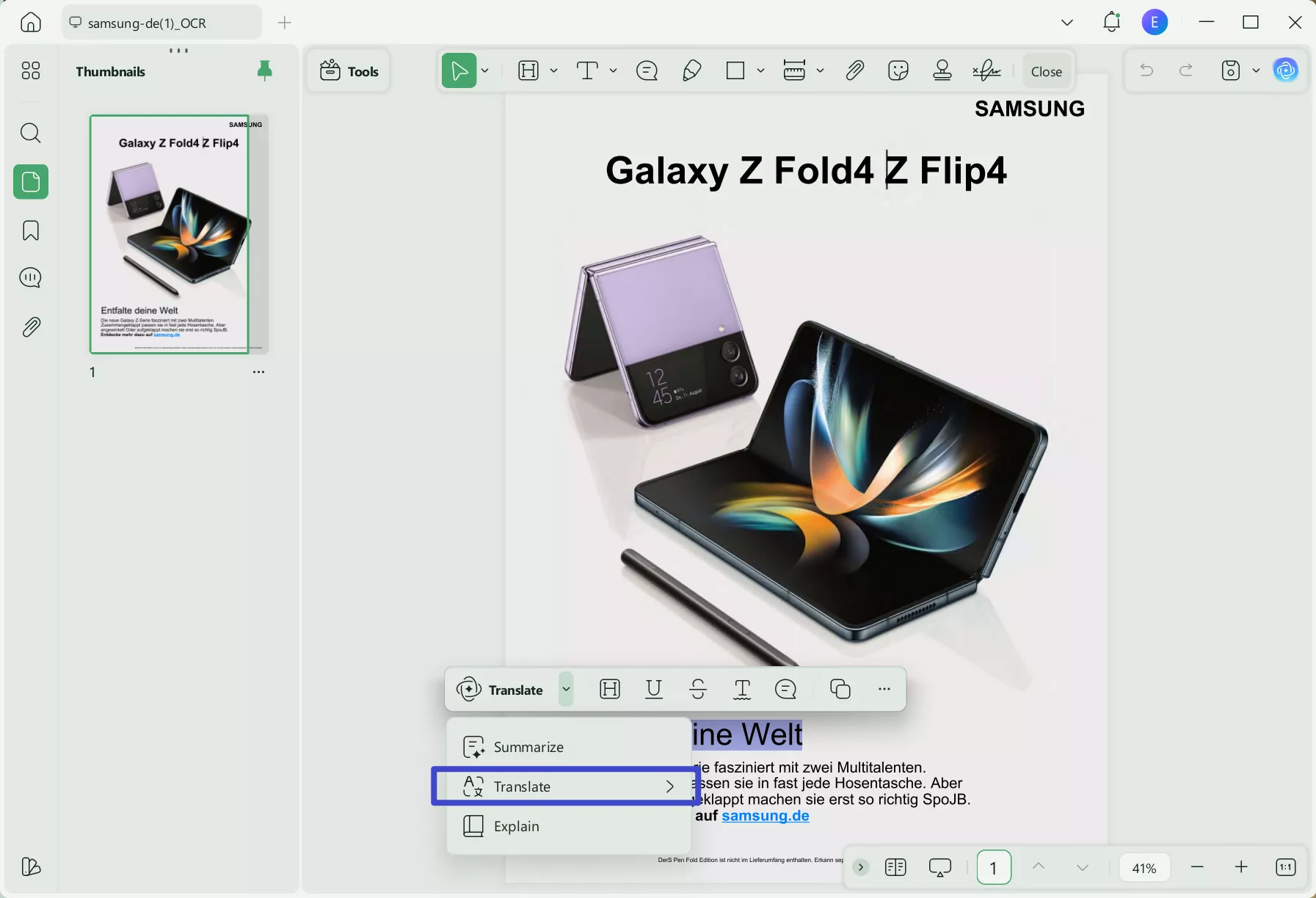1316x898 pixels.
Task: Select the Attach file paperclip tool
Action: pyautogui.click(x=854, y=70)
